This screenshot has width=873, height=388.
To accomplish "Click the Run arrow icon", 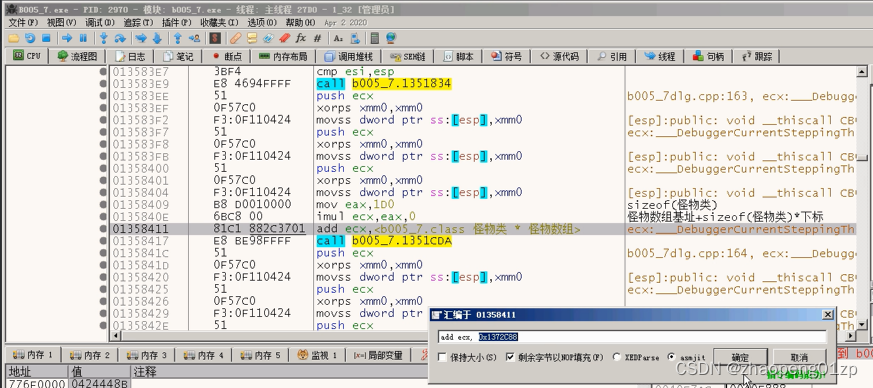I will (x=67, y=38).
